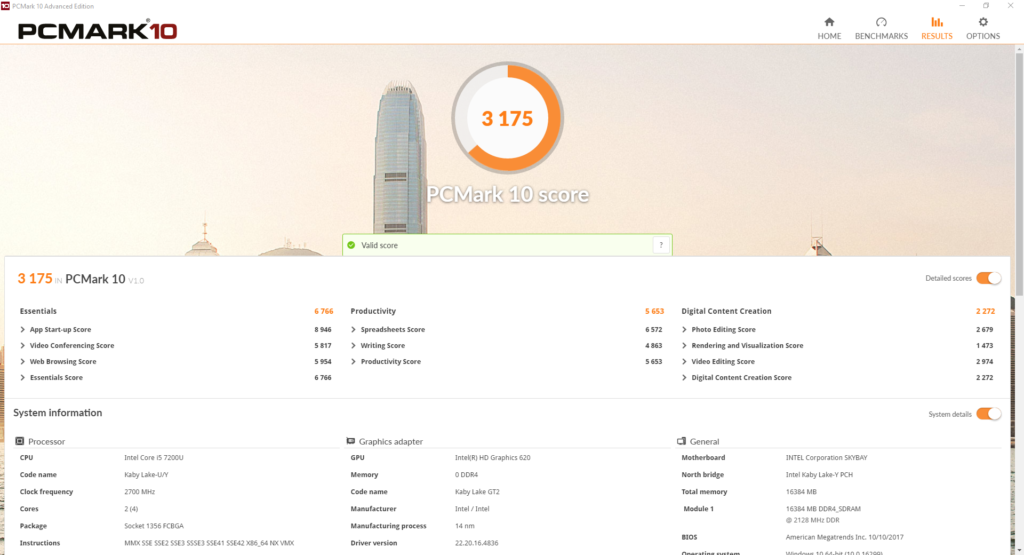Click the App Start-up value 8 946
Viewport: 1024px width, 555px height.
pyautogui.click(x=323, y=330)
